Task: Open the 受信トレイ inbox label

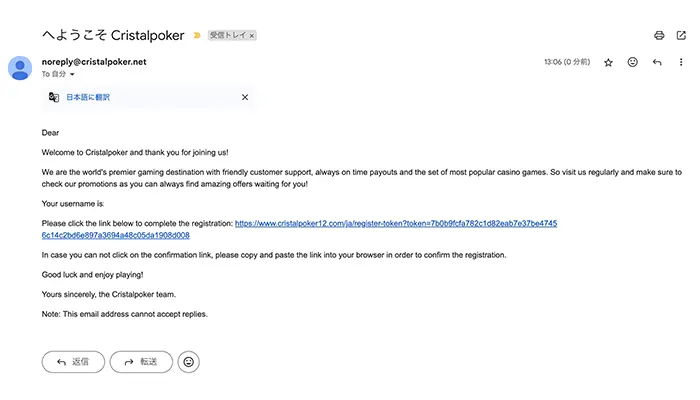Action: click(227, 35)
